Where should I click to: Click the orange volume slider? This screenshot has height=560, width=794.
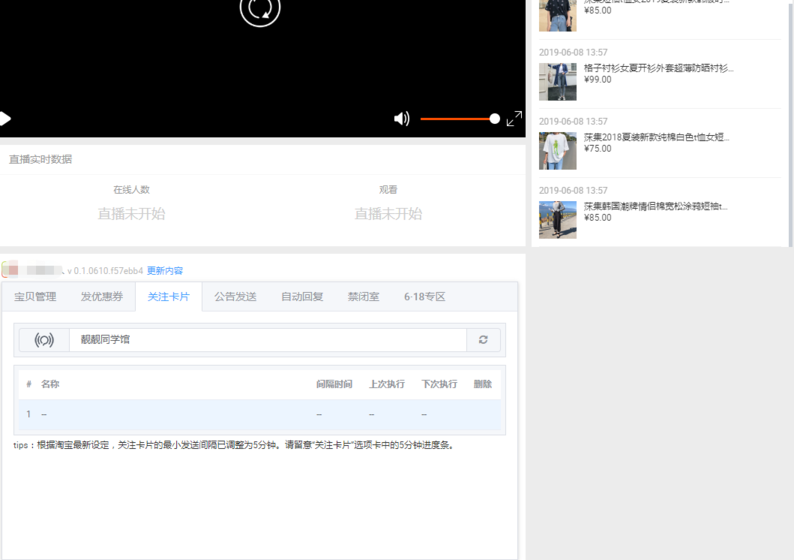(458, 119)
